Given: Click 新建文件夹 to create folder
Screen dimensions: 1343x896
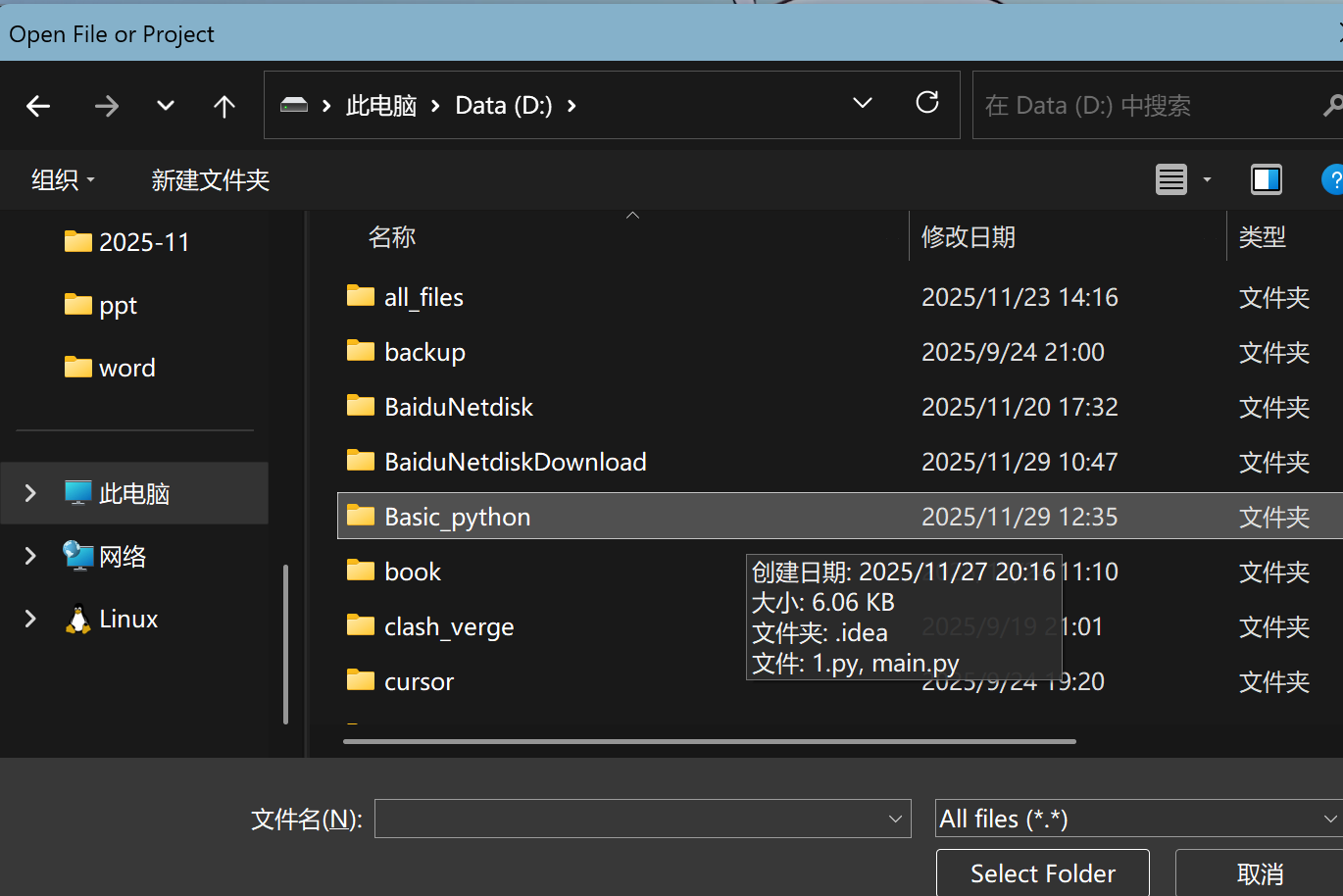Looking at the screenshot, I should click(210, 179).
